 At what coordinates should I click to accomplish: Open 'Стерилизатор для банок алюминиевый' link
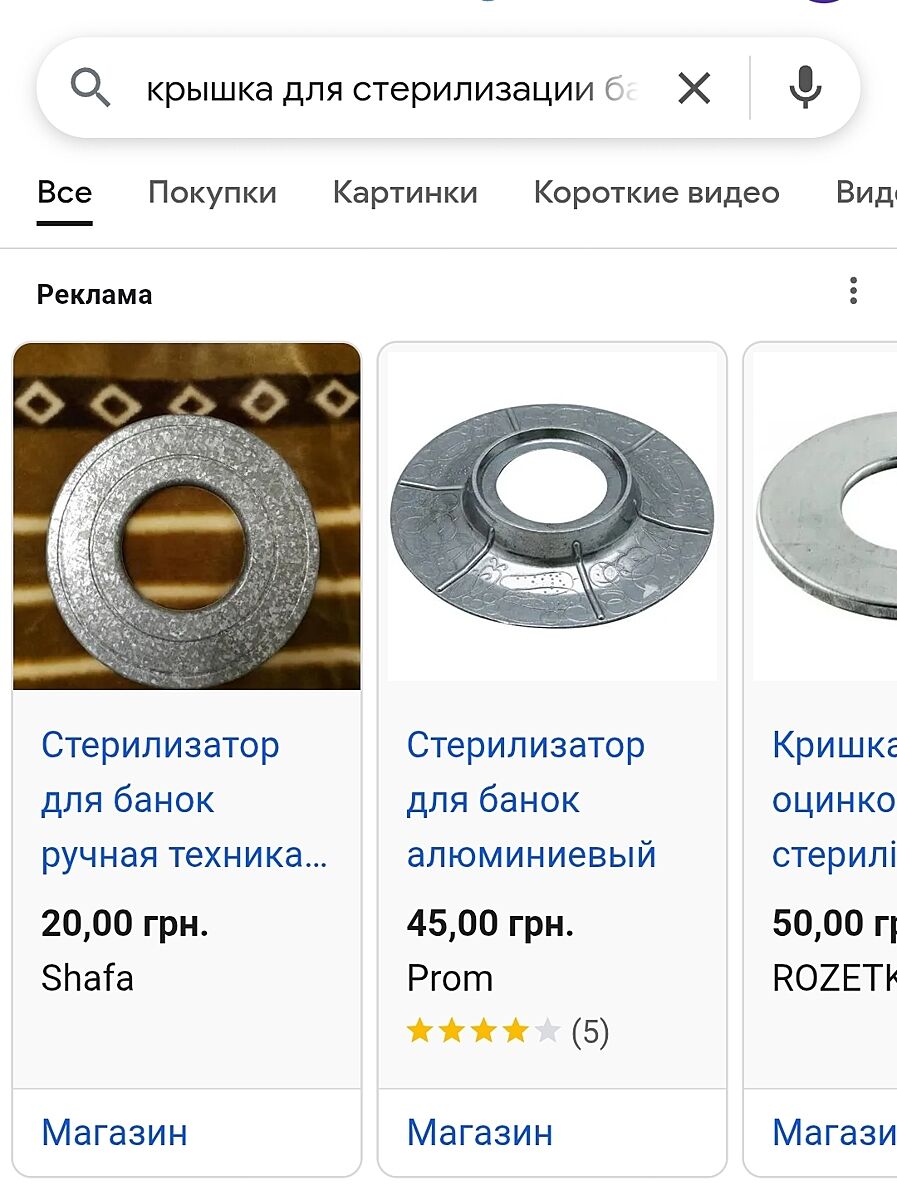tap(531, 800)
